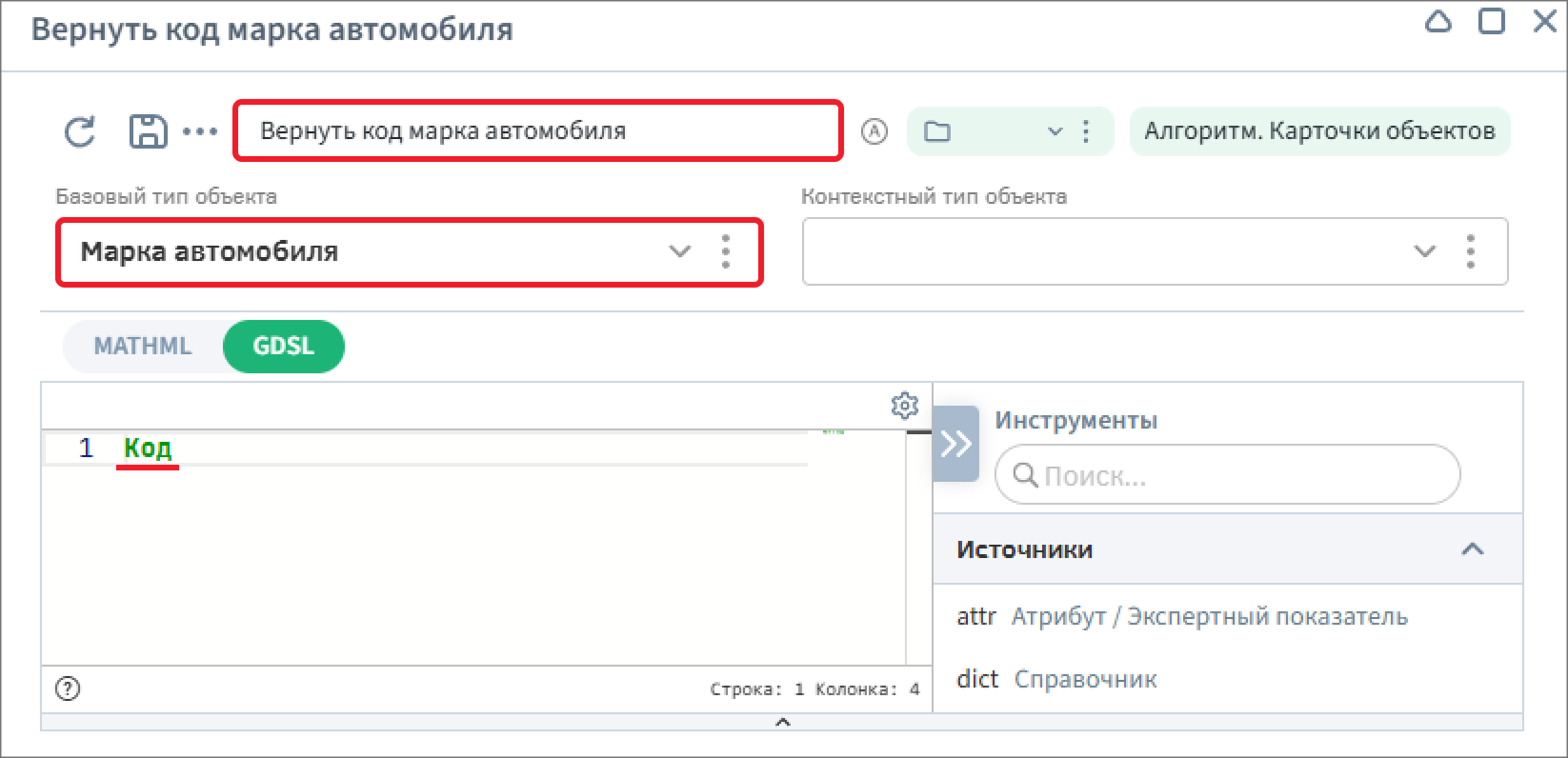This screenshot has height=758, width=1568.
Task: Open the three-dots more actions menu
Action: click(x=200, y=131)
